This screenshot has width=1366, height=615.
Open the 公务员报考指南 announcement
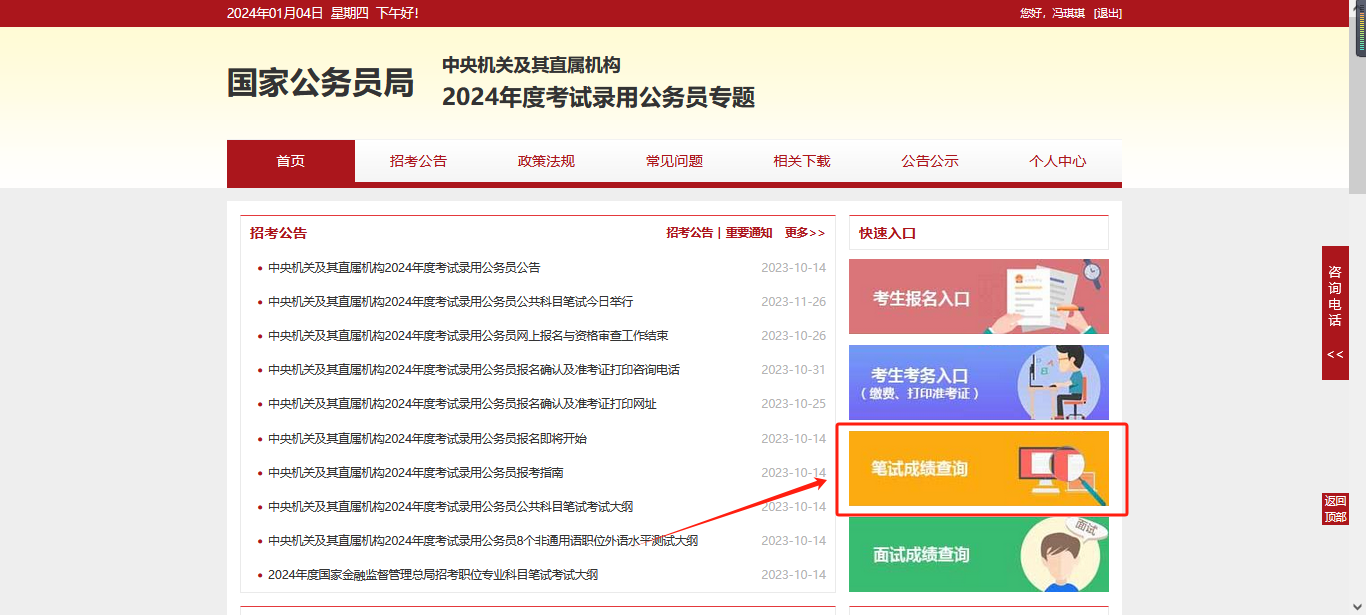416,473
